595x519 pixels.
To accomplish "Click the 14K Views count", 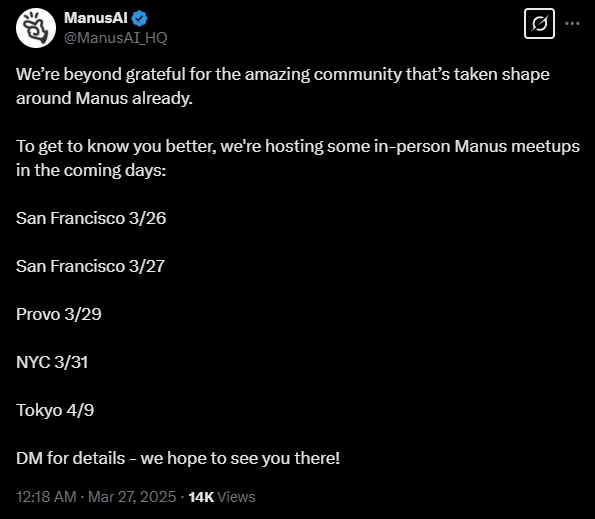I will pos(222,497).
